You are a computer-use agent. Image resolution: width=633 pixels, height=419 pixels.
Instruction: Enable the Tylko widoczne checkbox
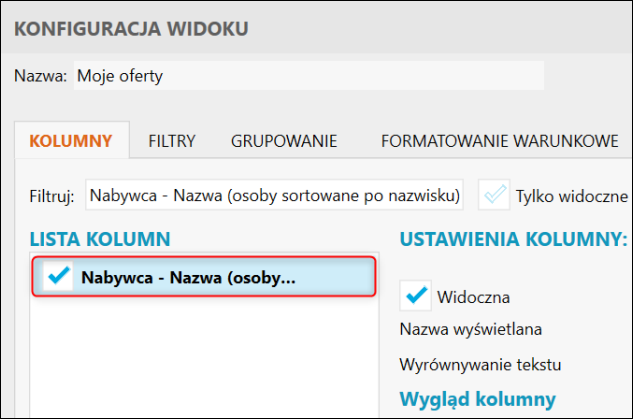(494, 195)
